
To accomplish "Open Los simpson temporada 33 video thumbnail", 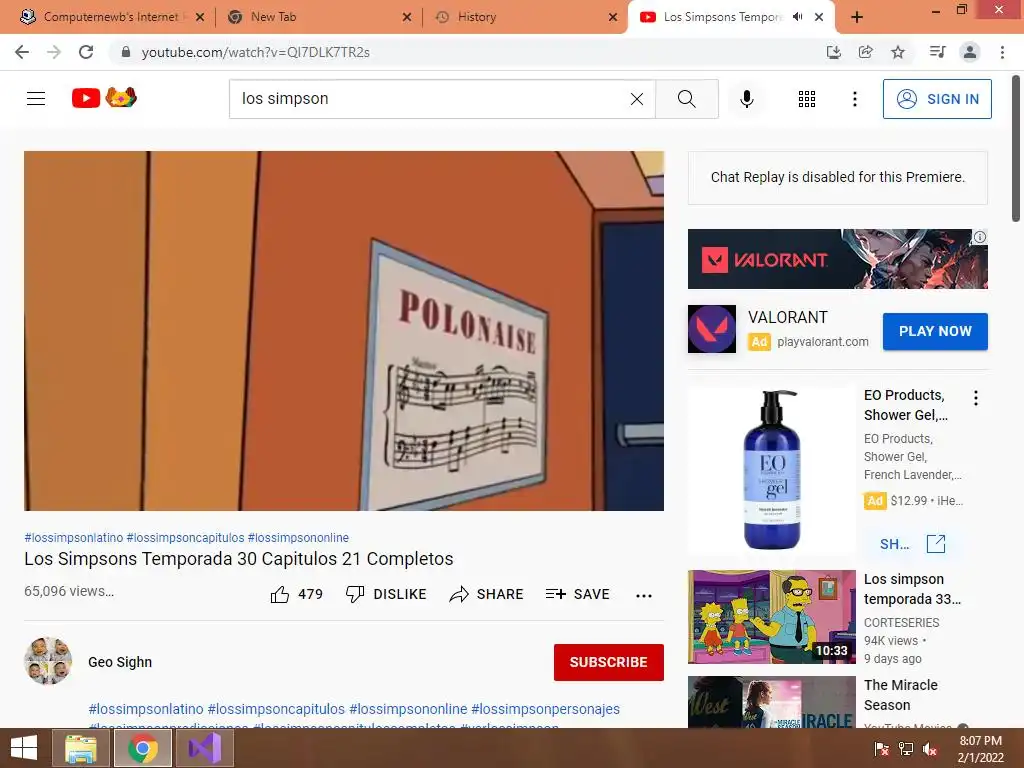I will tap(771, 616).
